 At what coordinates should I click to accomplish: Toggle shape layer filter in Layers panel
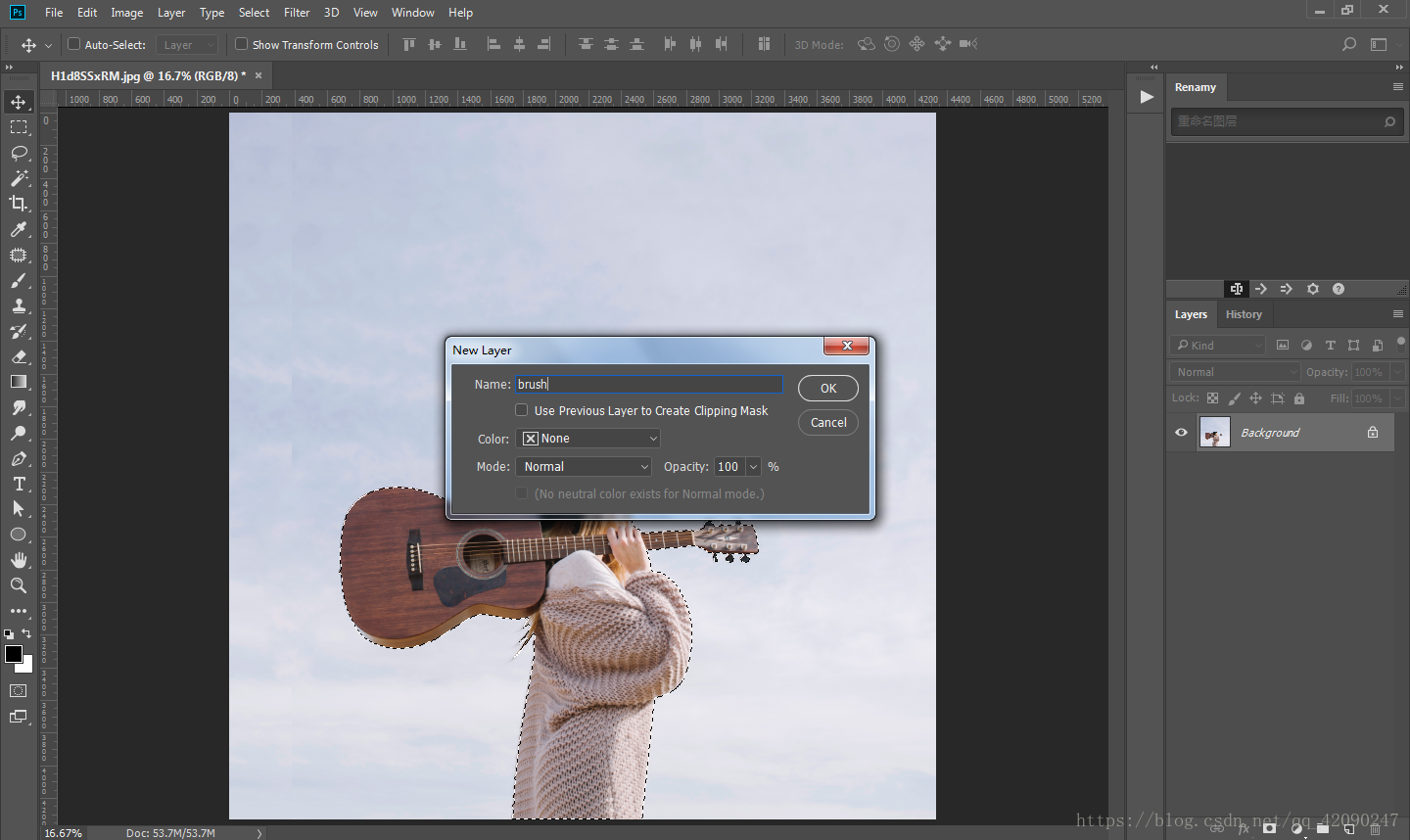point(1353,346)
